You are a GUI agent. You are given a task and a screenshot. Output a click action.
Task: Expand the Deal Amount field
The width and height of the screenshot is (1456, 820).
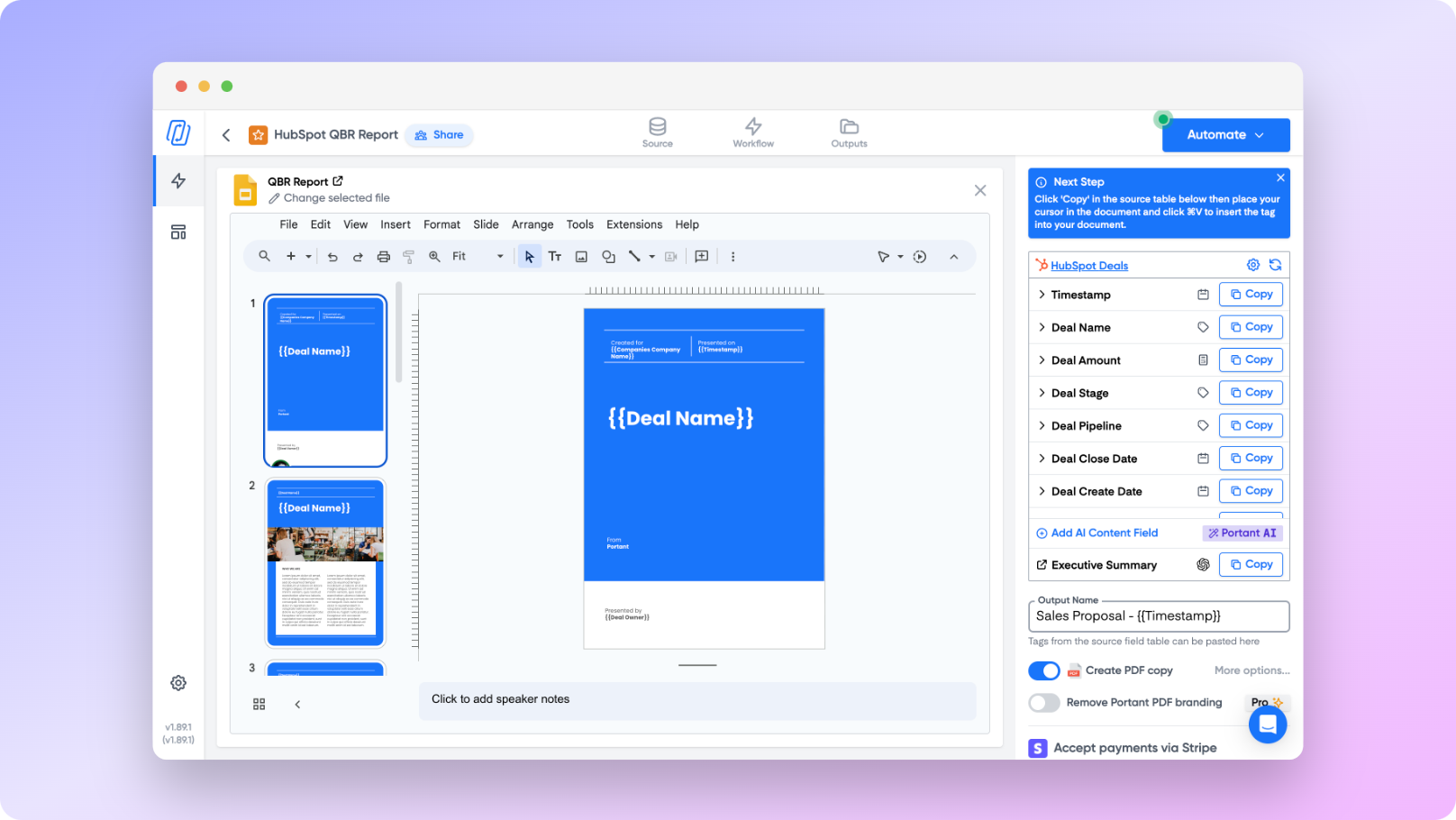coord(1042,360)
